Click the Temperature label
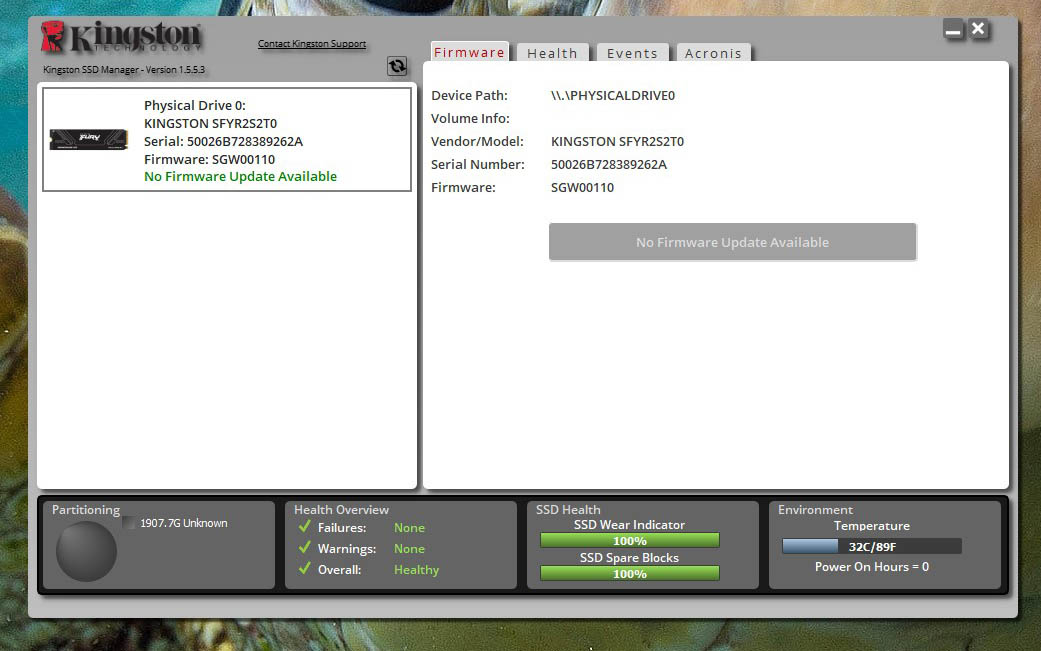The width and height of the screenshot is (1041, 651). (872, 526)
